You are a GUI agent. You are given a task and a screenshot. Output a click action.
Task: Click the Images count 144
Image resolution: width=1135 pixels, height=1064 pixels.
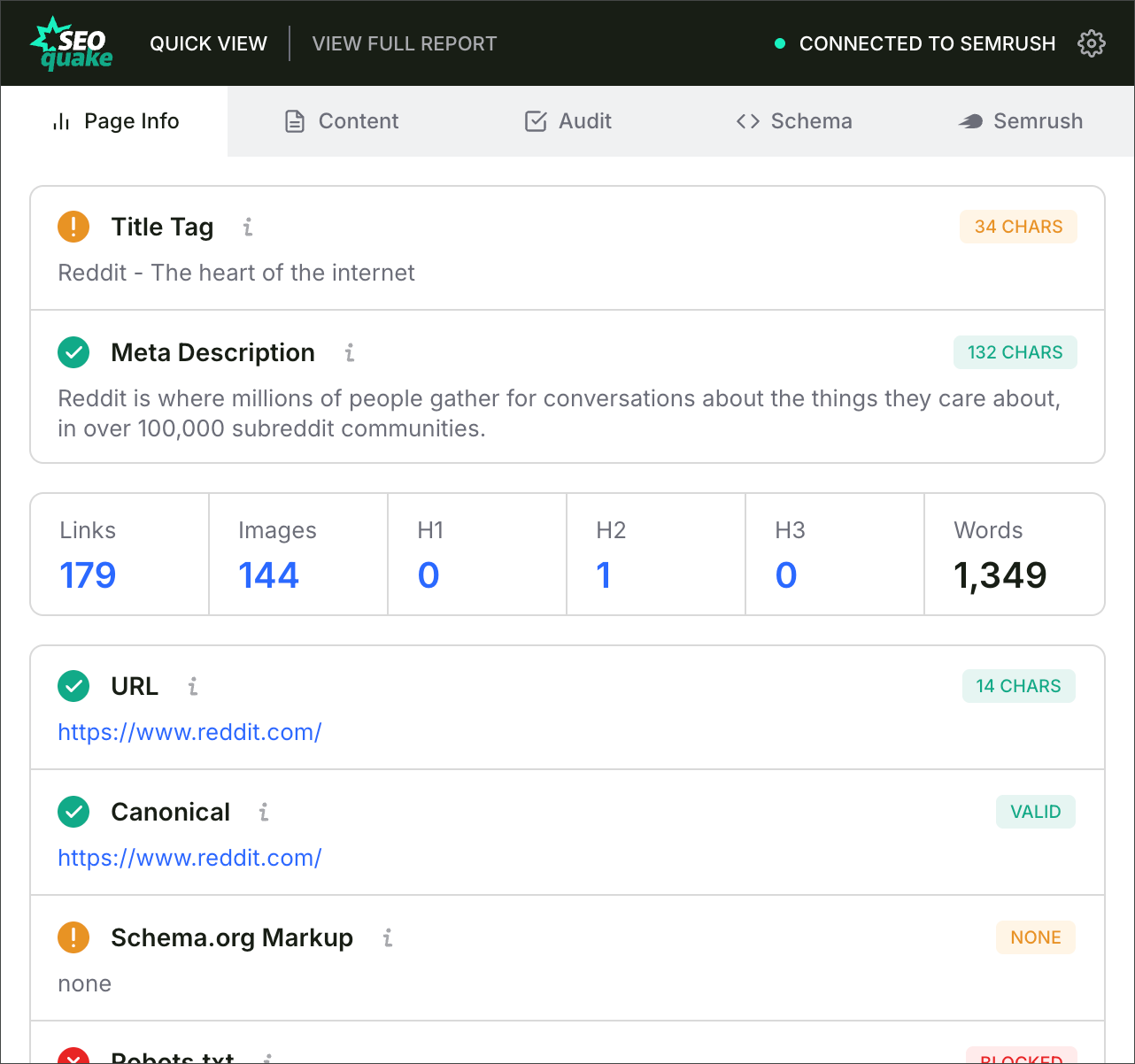tap(269, 575)
